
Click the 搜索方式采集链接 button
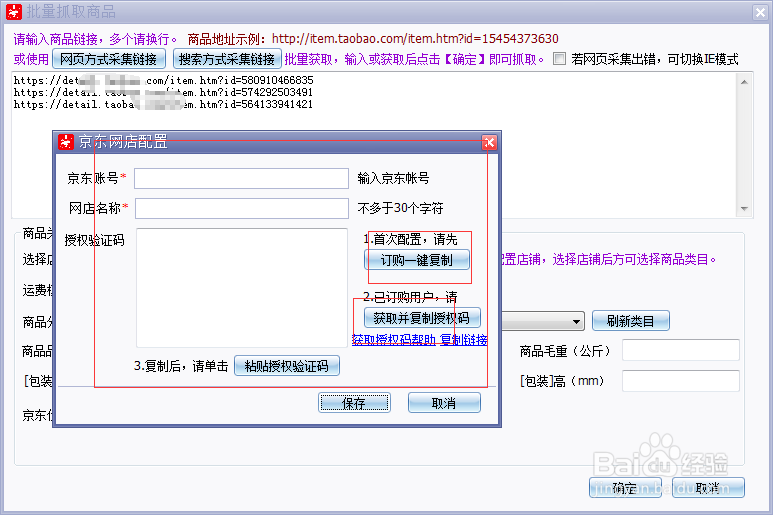(227, 59)
